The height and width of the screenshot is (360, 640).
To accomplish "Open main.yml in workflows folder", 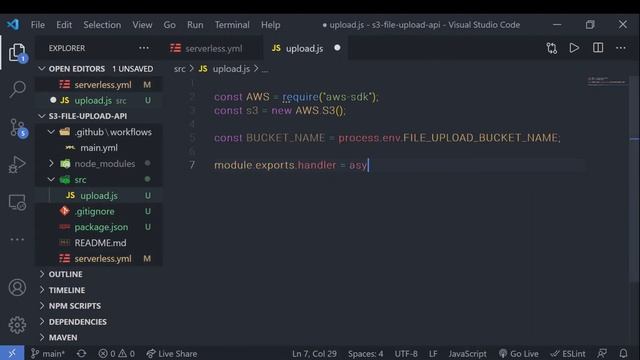I will click(x=99, y=148).
